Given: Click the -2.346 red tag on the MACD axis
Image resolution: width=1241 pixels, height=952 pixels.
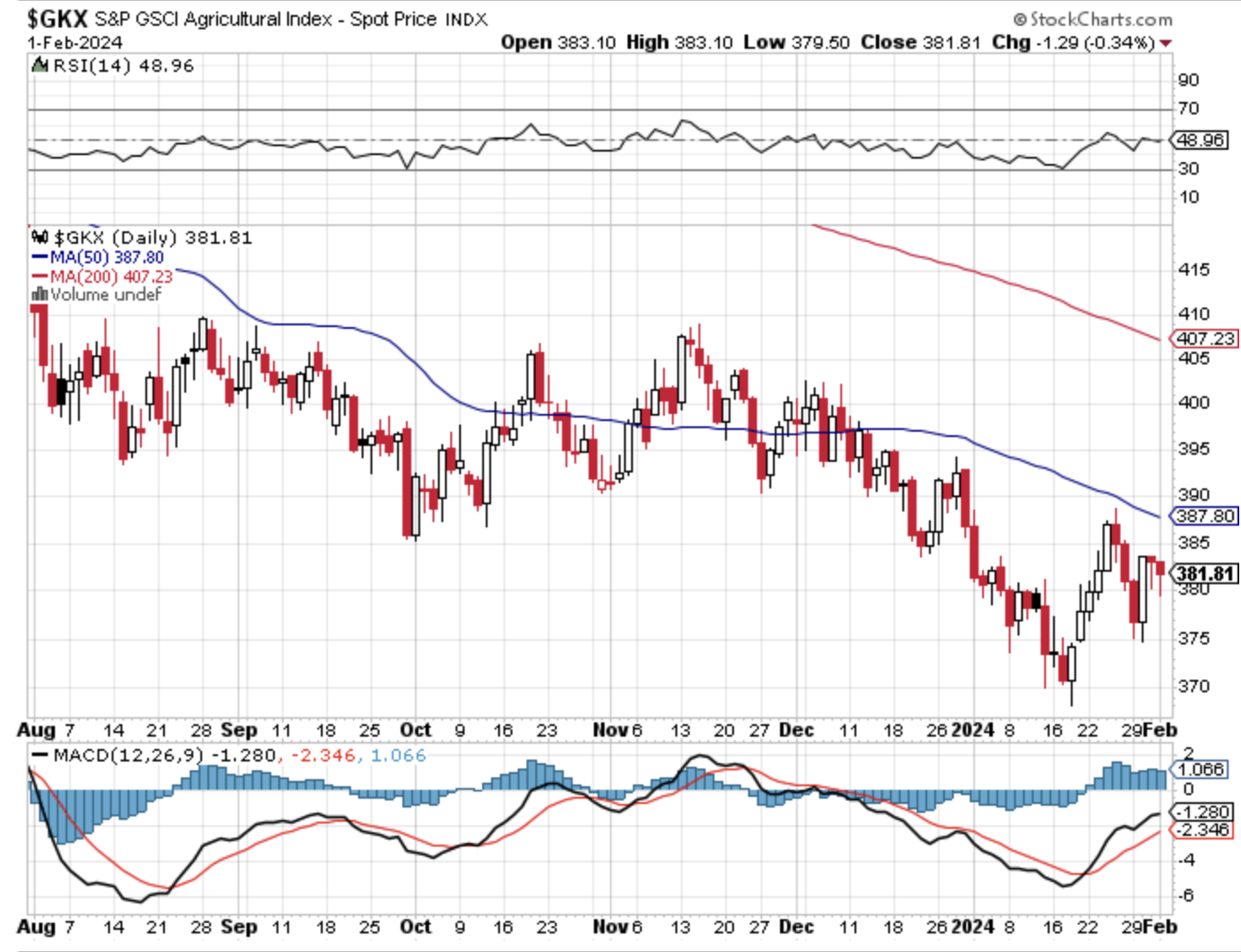Looking at the screenshot, I should point(1202,830).
